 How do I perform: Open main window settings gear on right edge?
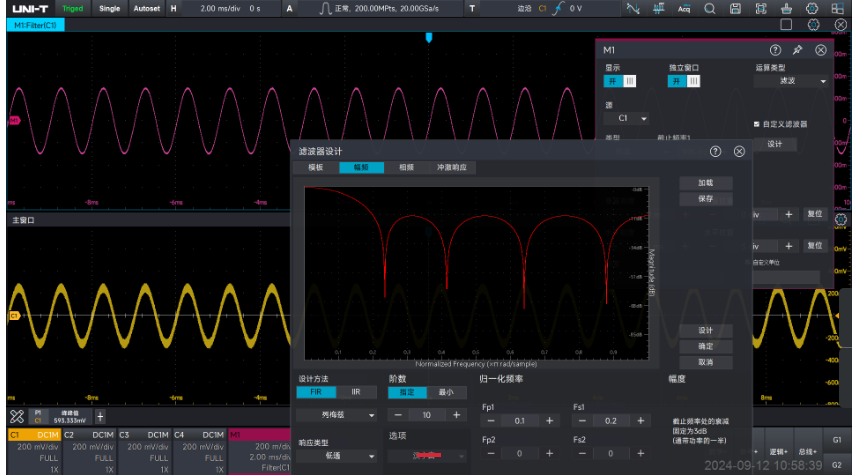click(841, 220)
